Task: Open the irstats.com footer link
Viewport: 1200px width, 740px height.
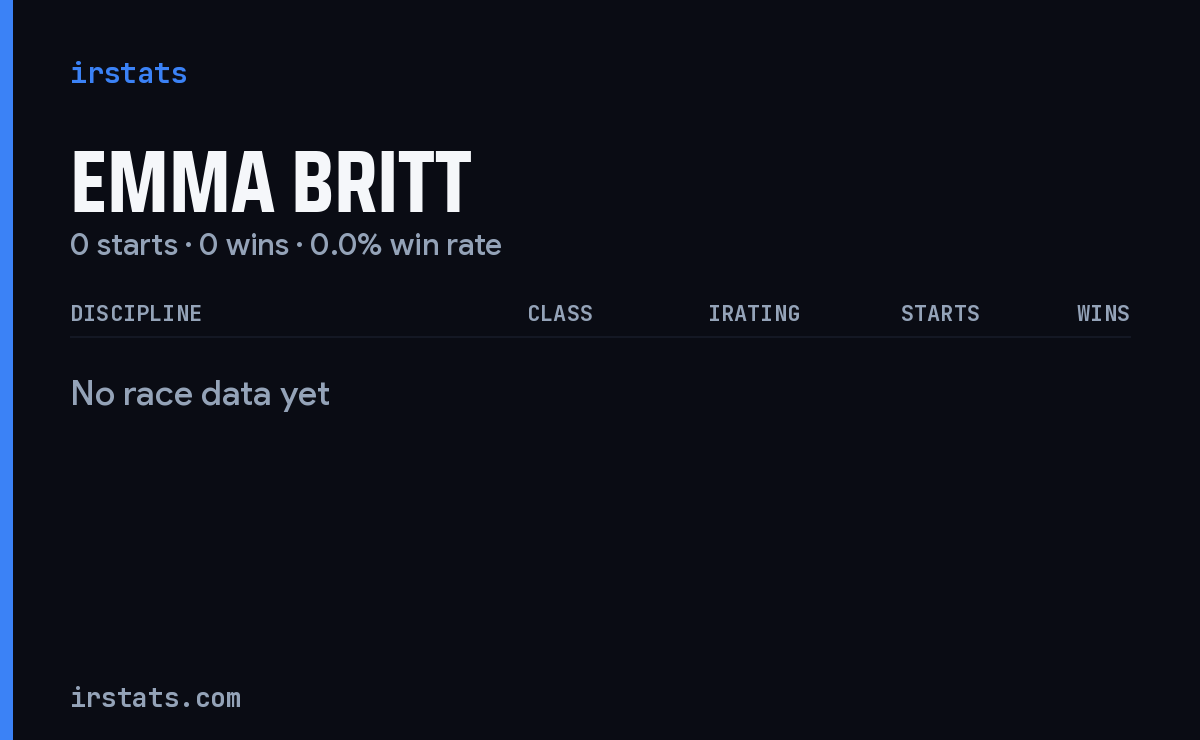Action: (x=155, y=697)
